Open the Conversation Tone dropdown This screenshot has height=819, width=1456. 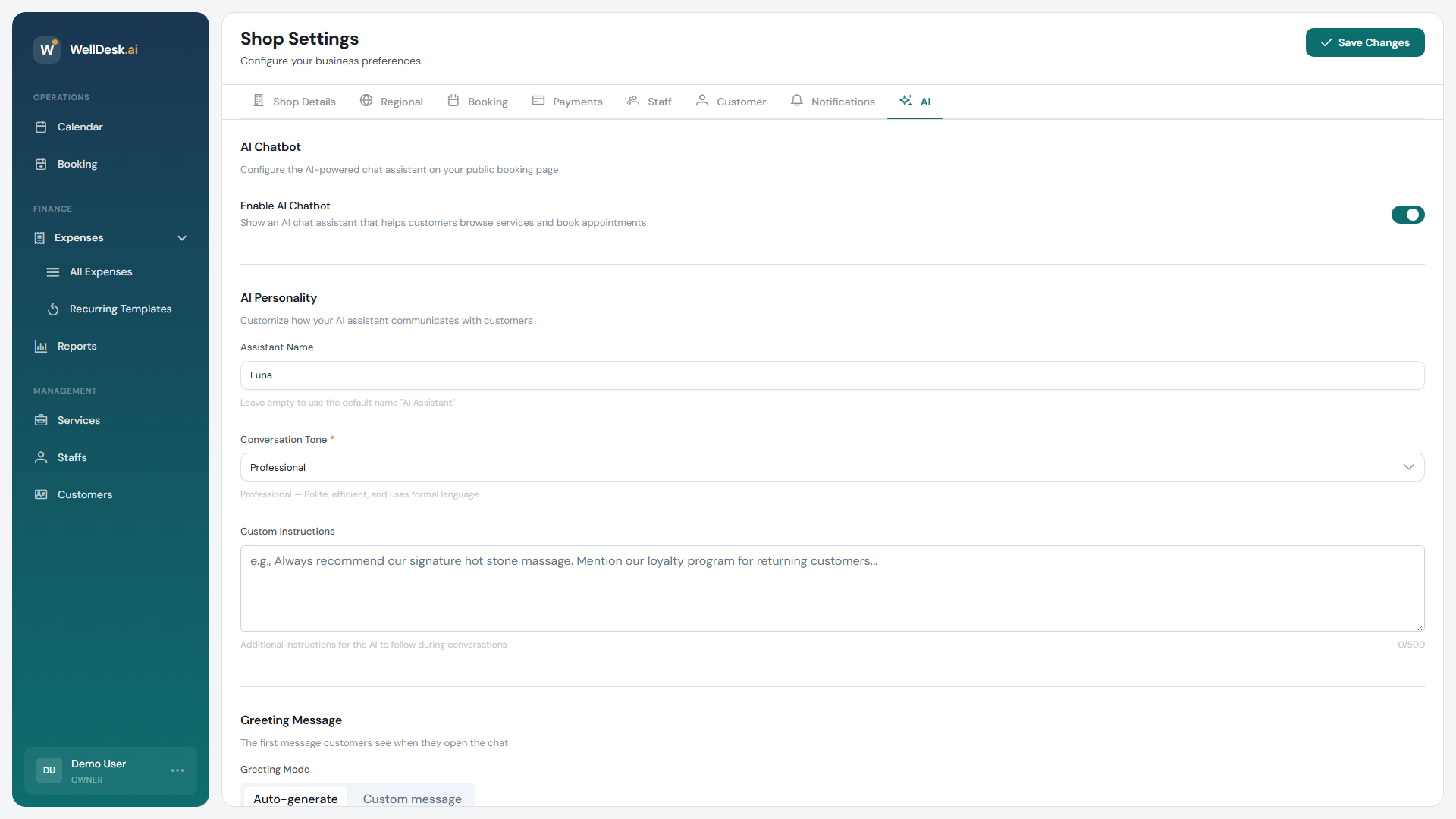click(832, 467)
